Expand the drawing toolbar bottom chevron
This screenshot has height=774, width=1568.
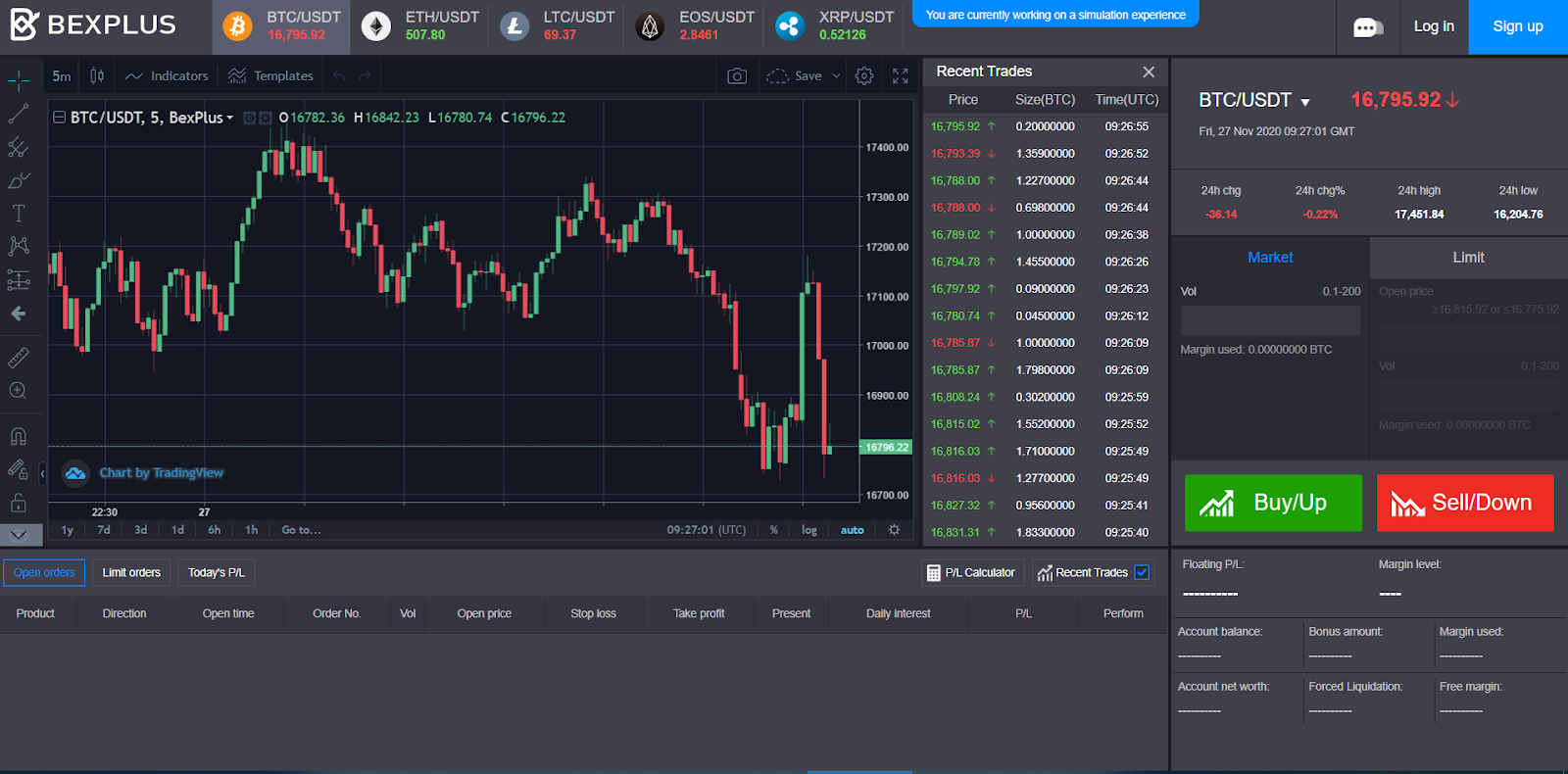pyautogui.click(x=20, y=534)
